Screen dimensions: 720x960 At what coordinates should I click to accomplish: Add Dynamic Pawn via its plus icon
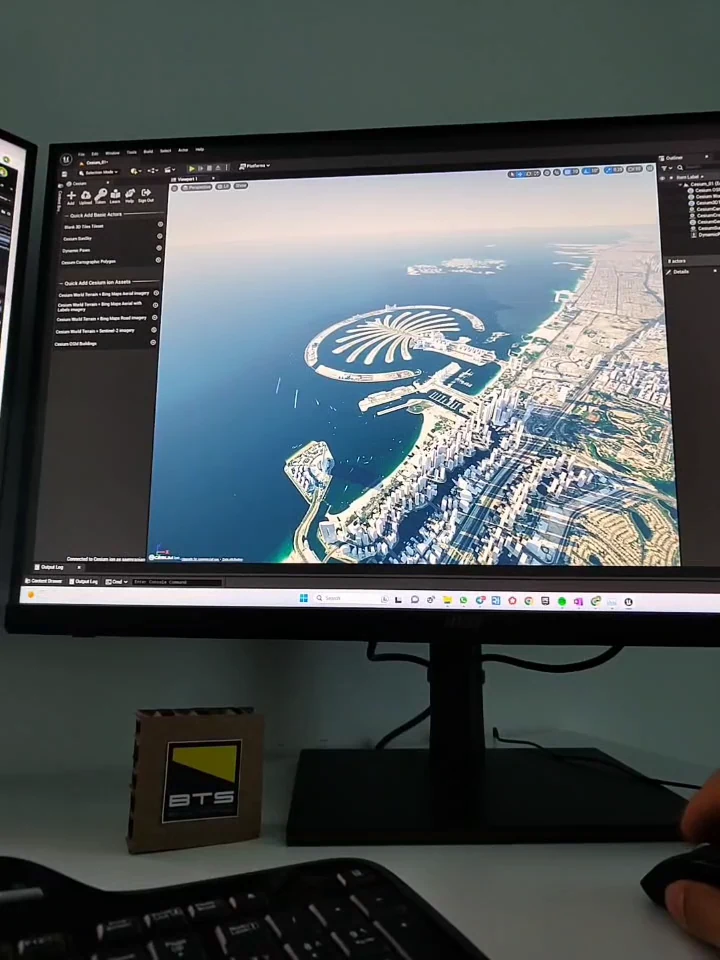pos(159,248)
